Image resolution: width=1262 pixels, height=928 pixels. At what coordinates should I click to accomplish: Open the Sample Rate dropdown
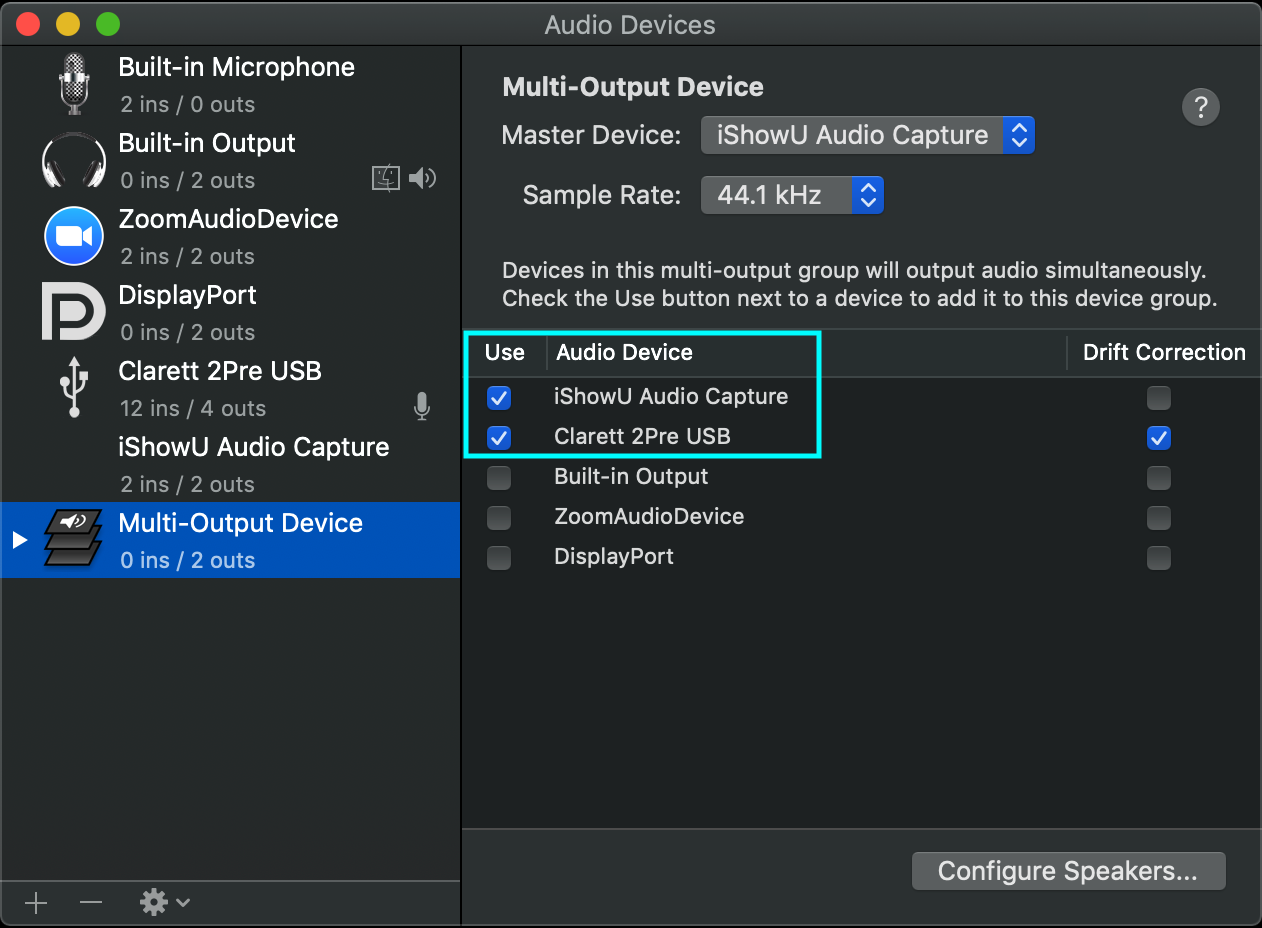792,195
